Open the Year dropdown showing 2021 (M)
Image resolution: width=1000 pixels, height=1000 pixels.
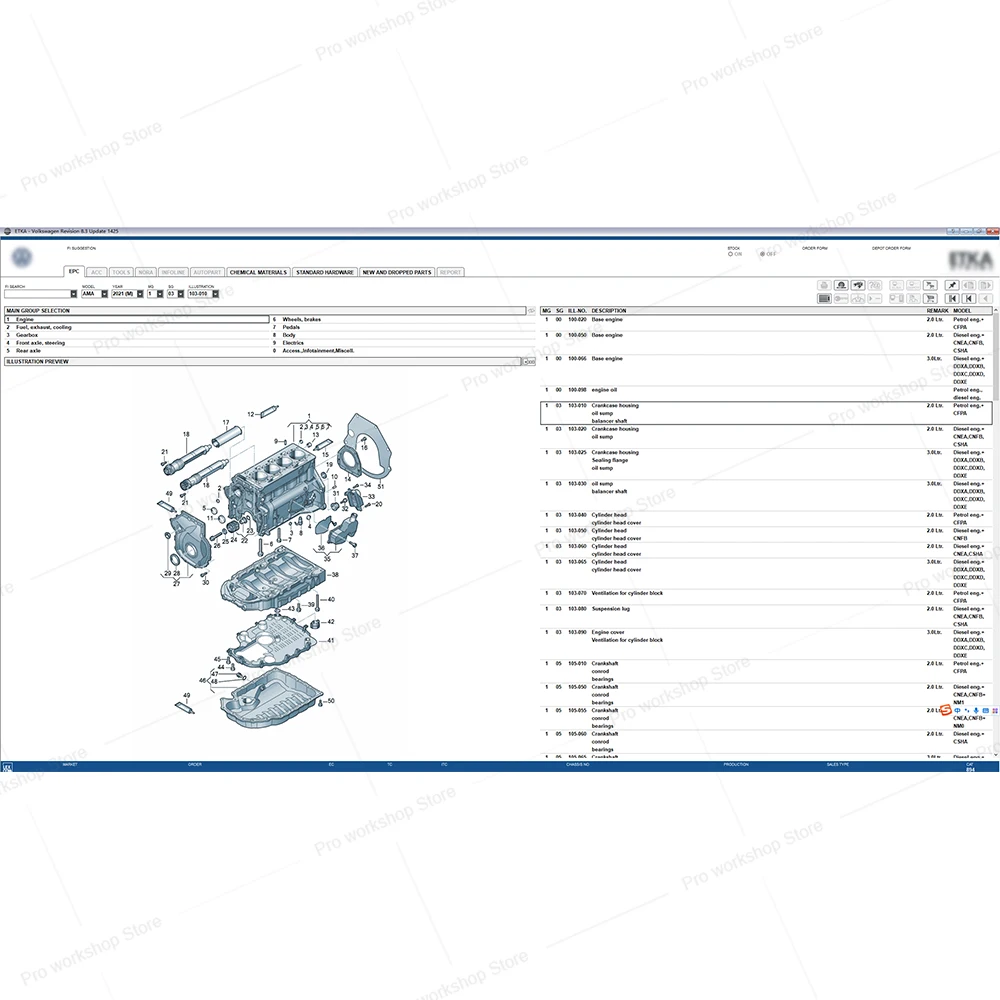point(140,294)
